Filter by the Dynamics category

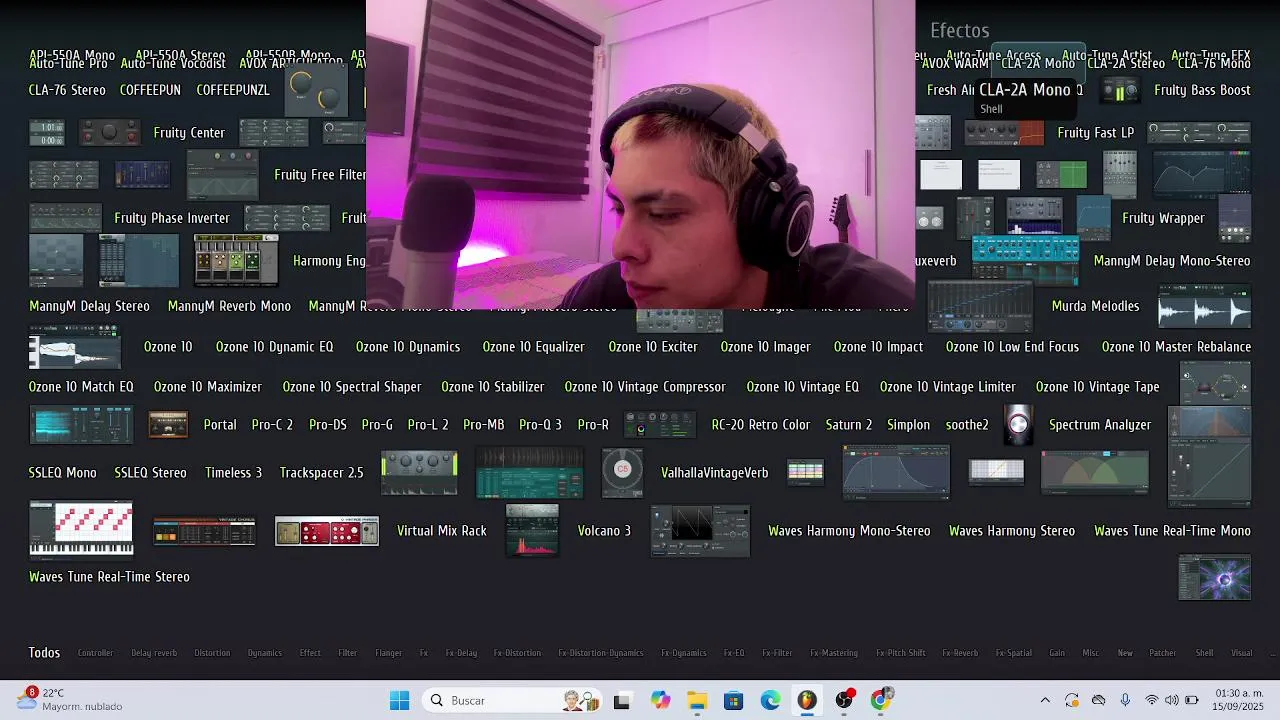pyautogui.click(x=265, y=653)
